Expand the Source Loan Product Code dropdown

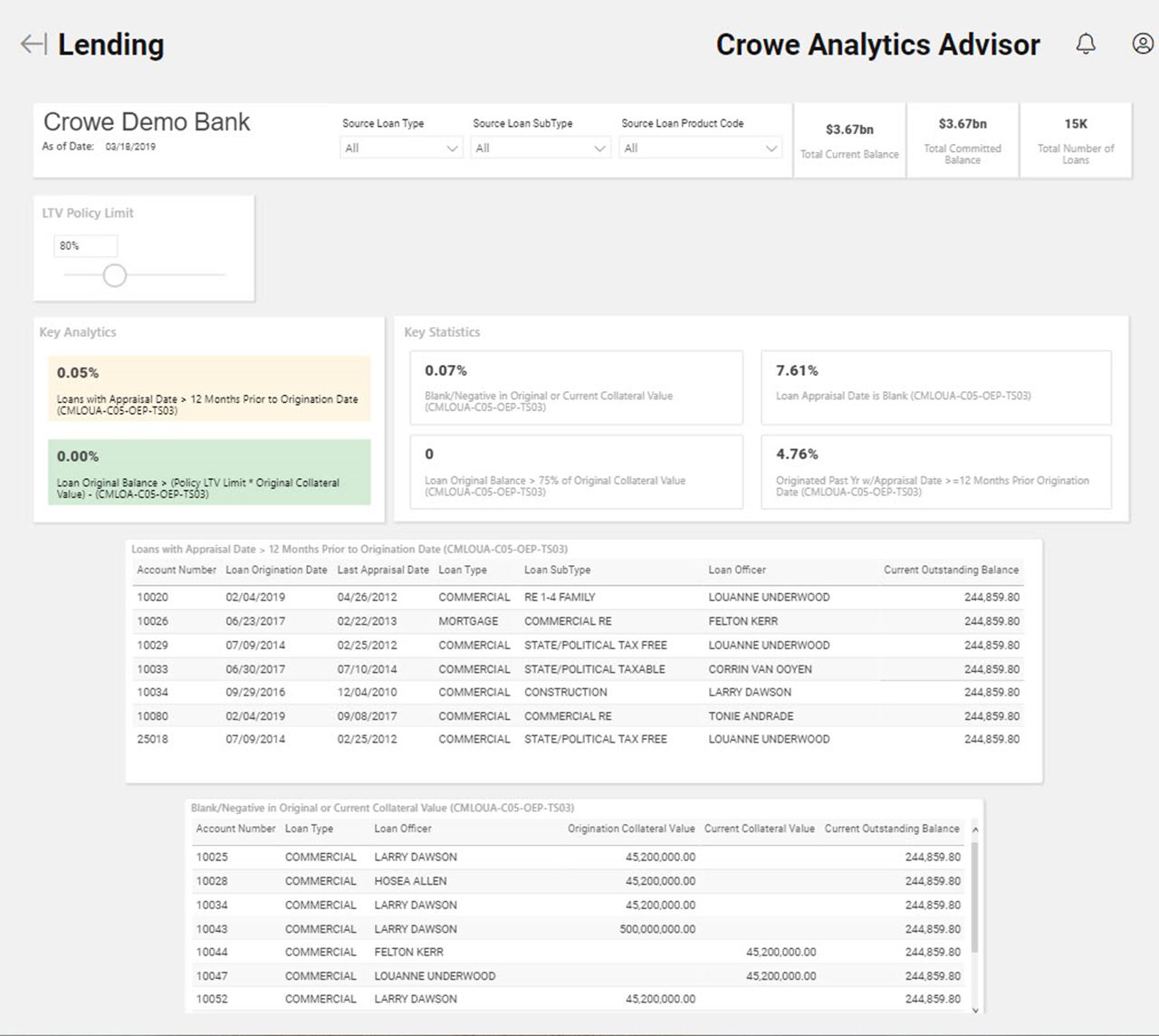tap(700, 149)
